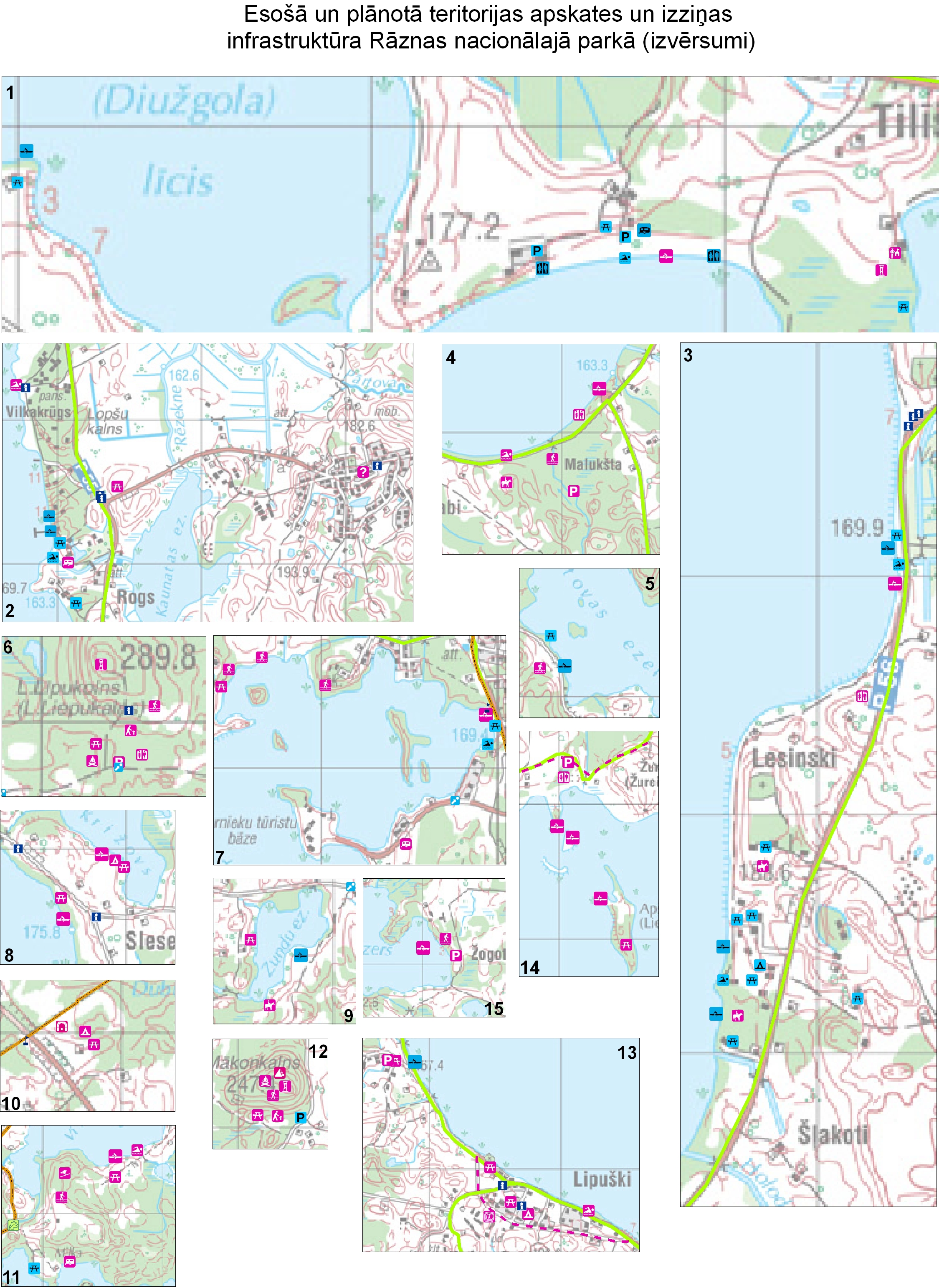Click the pink toilet icon in map 4

[579, 414]
